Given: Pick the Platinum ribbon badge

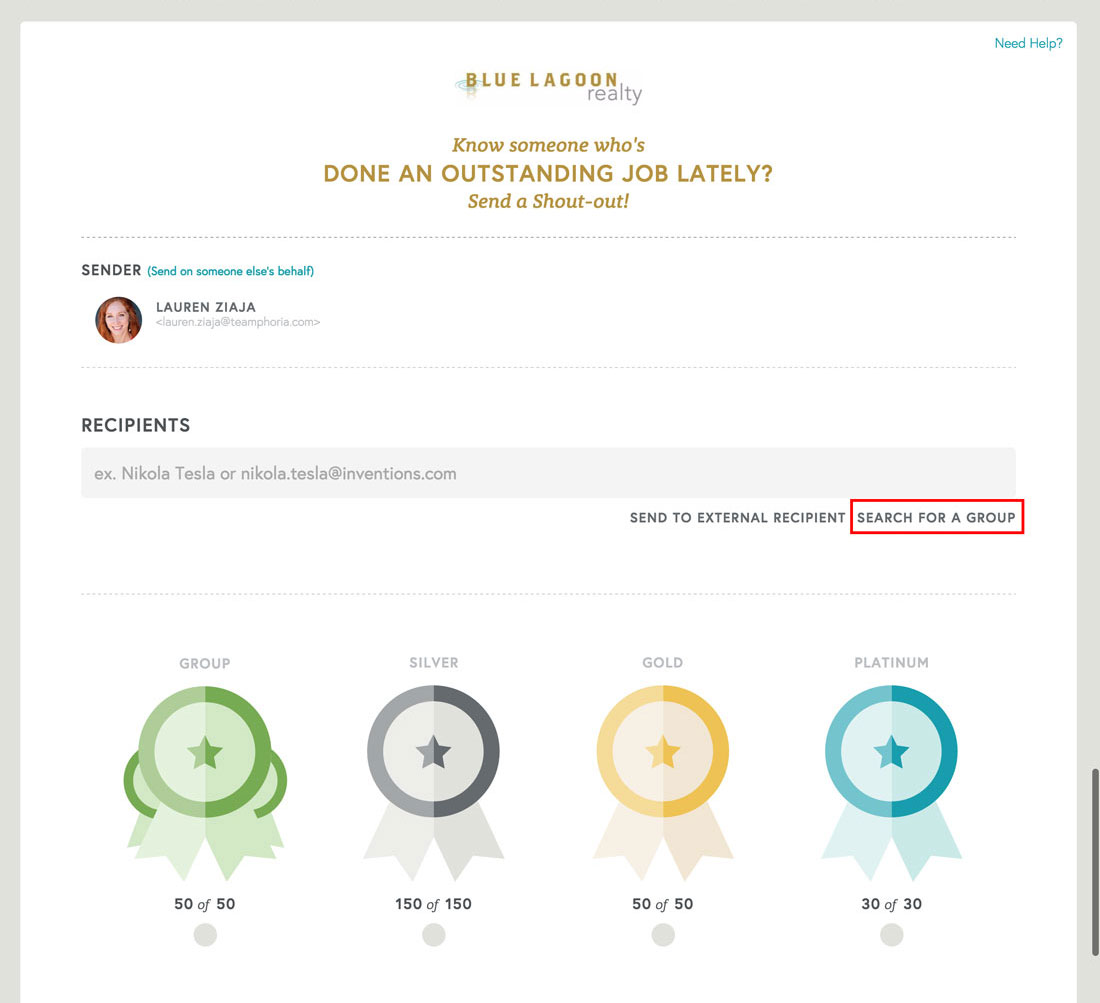Looking at the screenshot, I should [892, 782].
